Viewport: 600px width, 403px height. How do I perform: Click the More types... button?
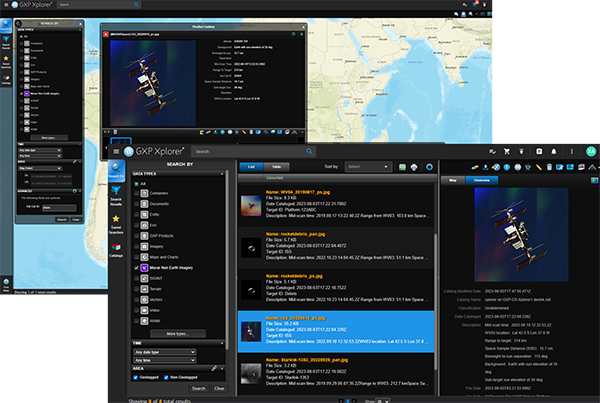coord(178,332)
